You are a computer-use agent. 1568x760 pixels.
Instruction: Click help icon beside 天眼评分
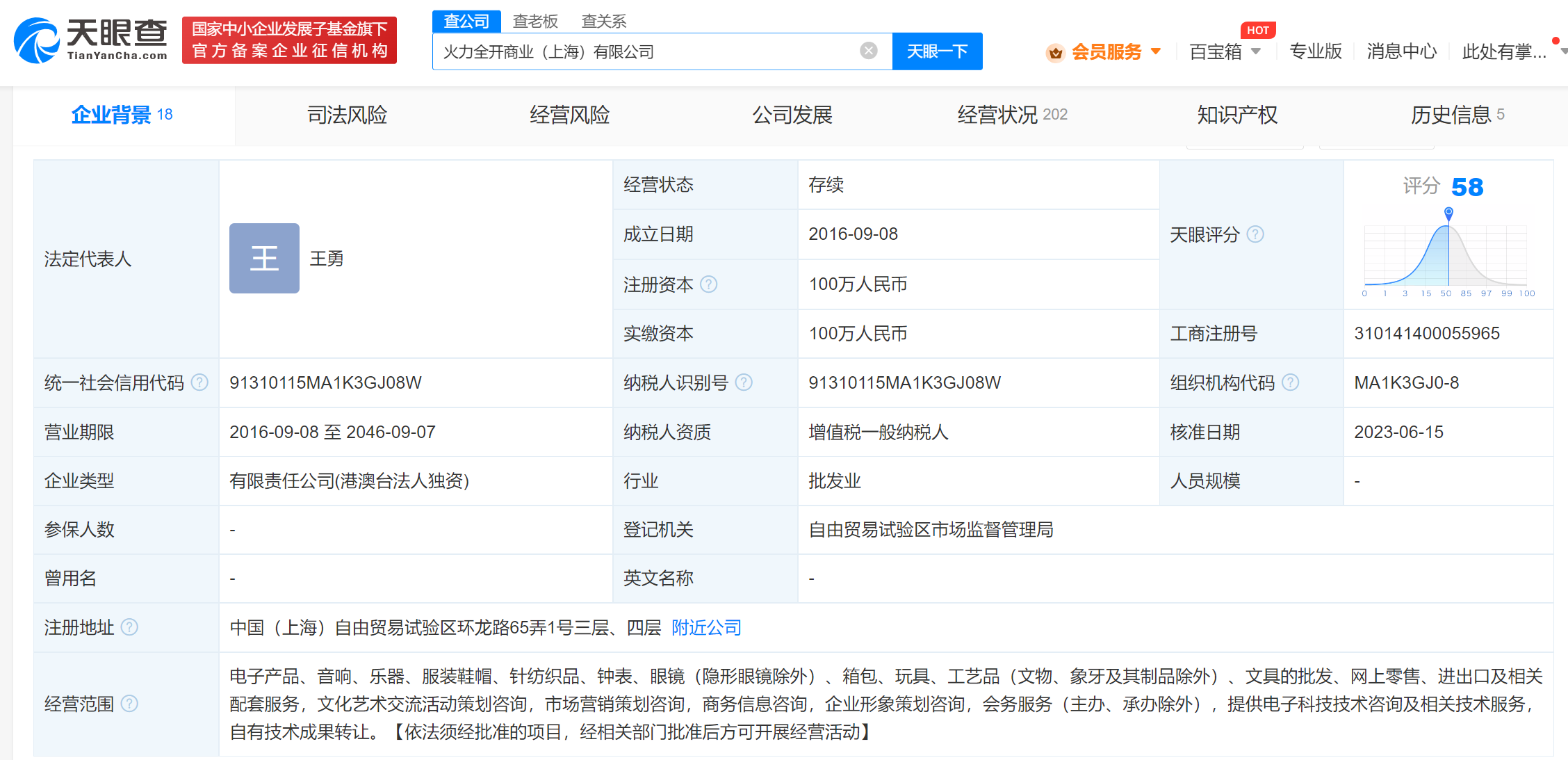click(1255, 234)
